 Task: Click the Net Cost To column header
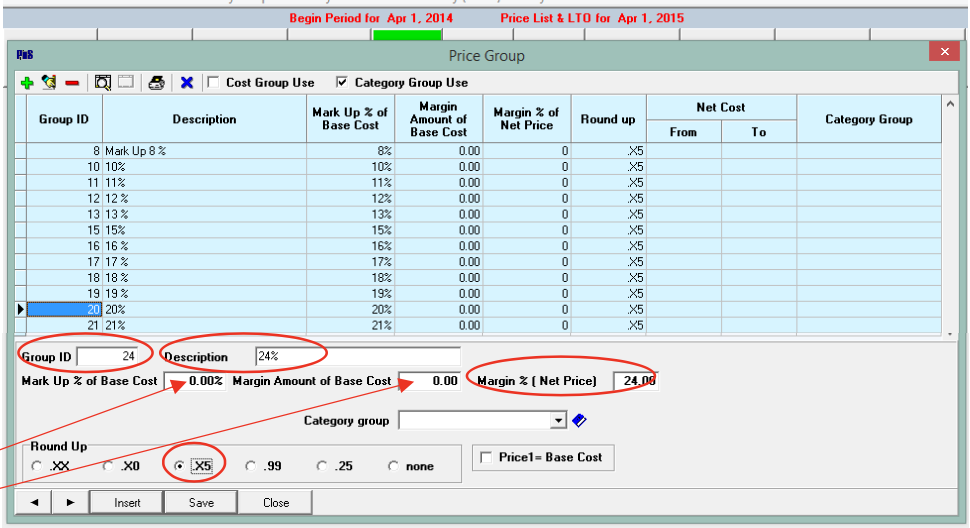[x=758, y=132]
